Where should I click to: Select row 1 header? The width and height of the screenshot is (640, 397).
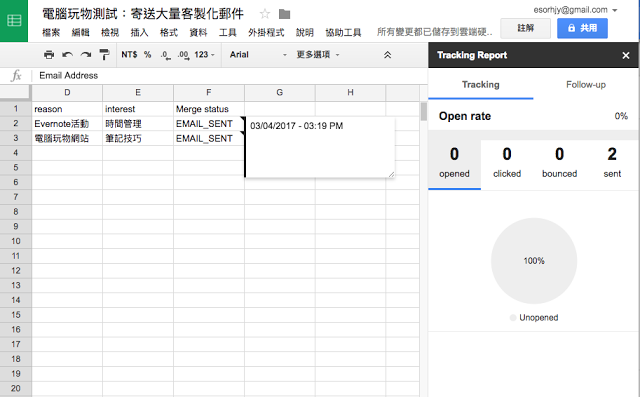coord(16,109)
